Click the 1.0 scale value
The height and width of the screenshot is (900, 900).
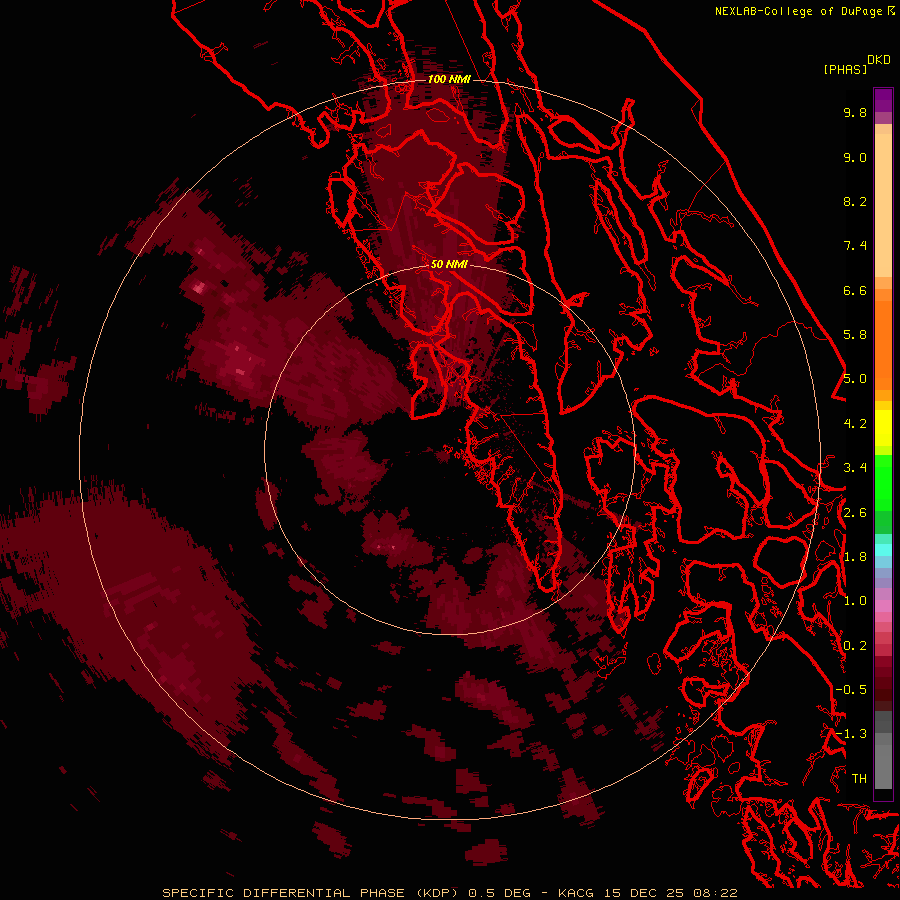855,601
